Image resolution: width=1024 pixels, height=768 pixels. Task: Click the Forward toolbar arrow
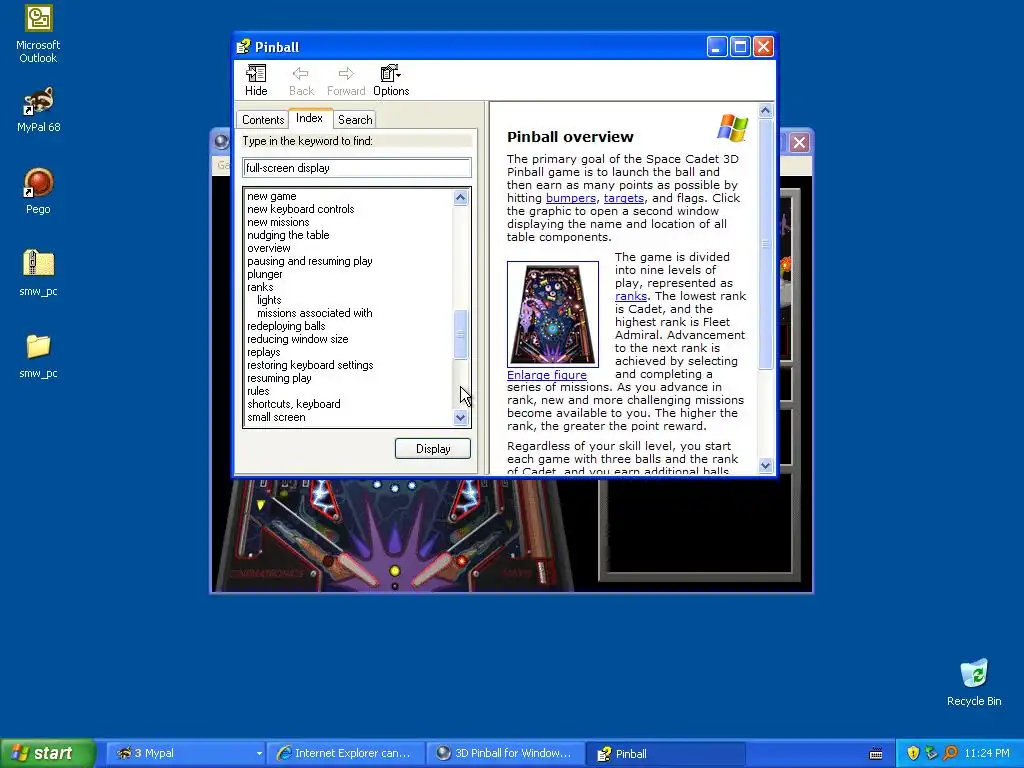pyautogui.click(x=345, y=81)
